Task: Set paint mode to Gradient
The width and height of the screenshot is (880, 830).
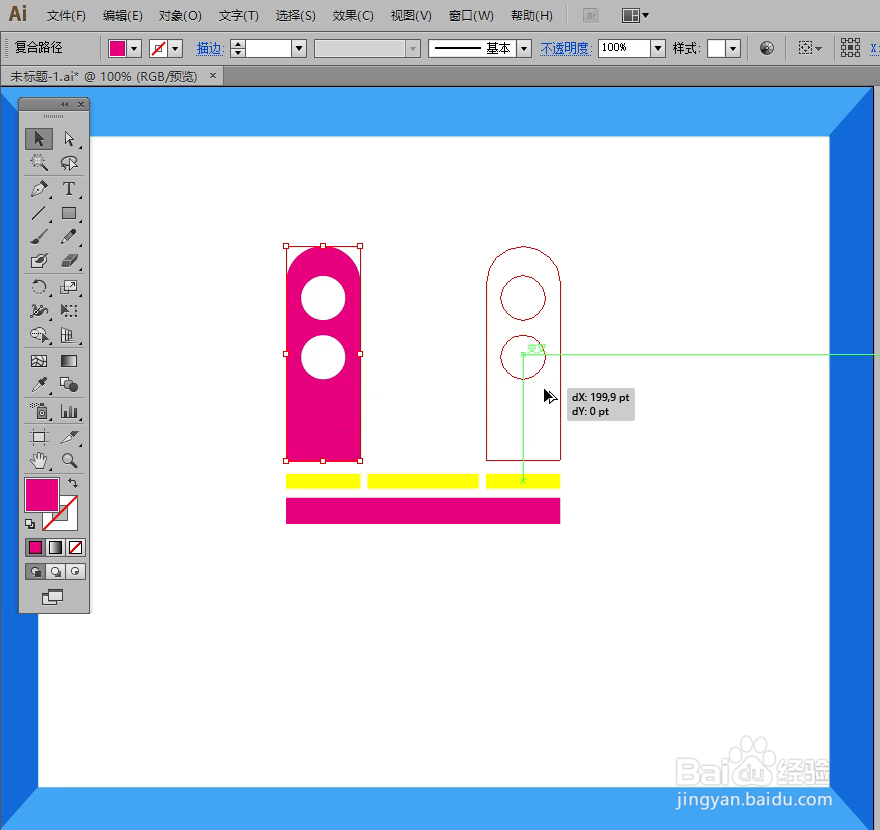Action: (55, 547)
